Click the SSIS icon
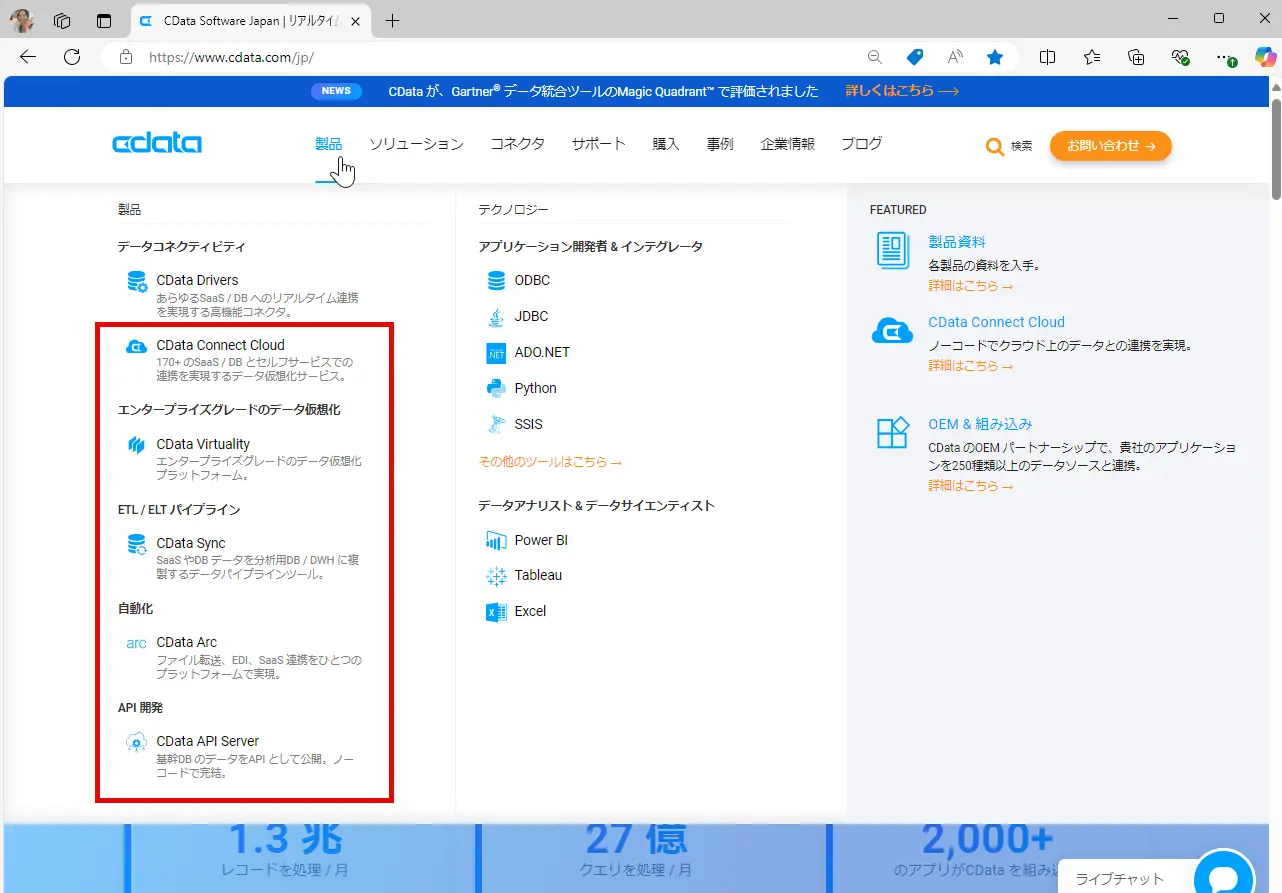Viewport: 1282px width, 893px height. (496, 425)
